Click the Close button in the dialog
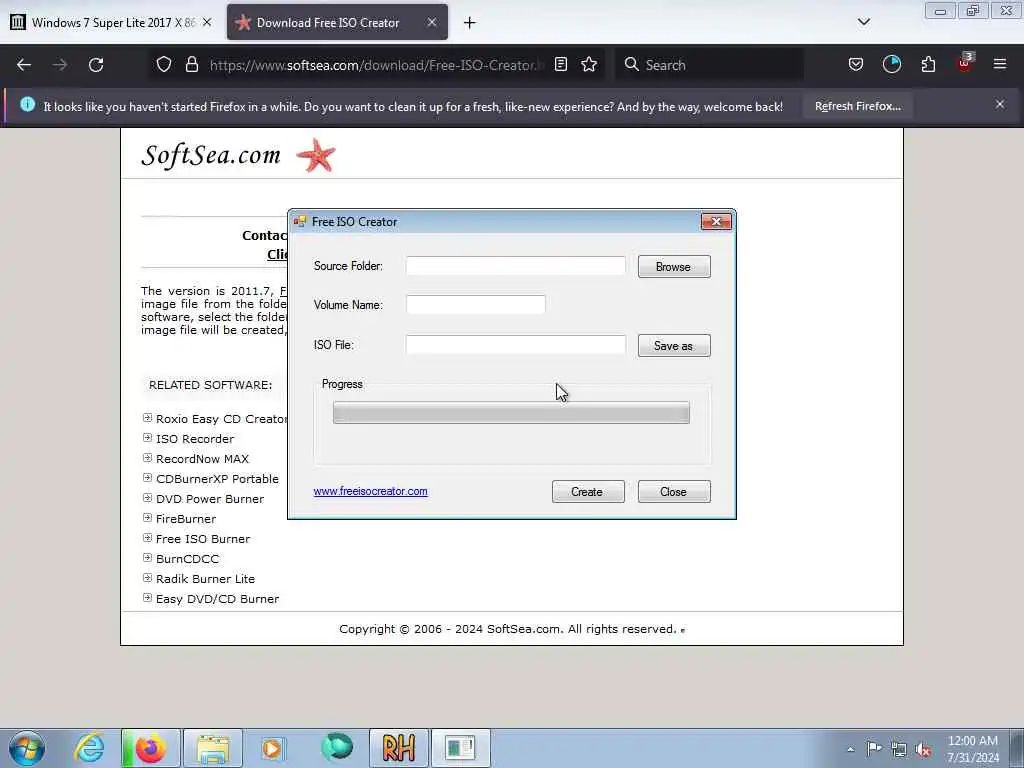This screenshot has width=1024, height=768. click(x=674, y=492)
